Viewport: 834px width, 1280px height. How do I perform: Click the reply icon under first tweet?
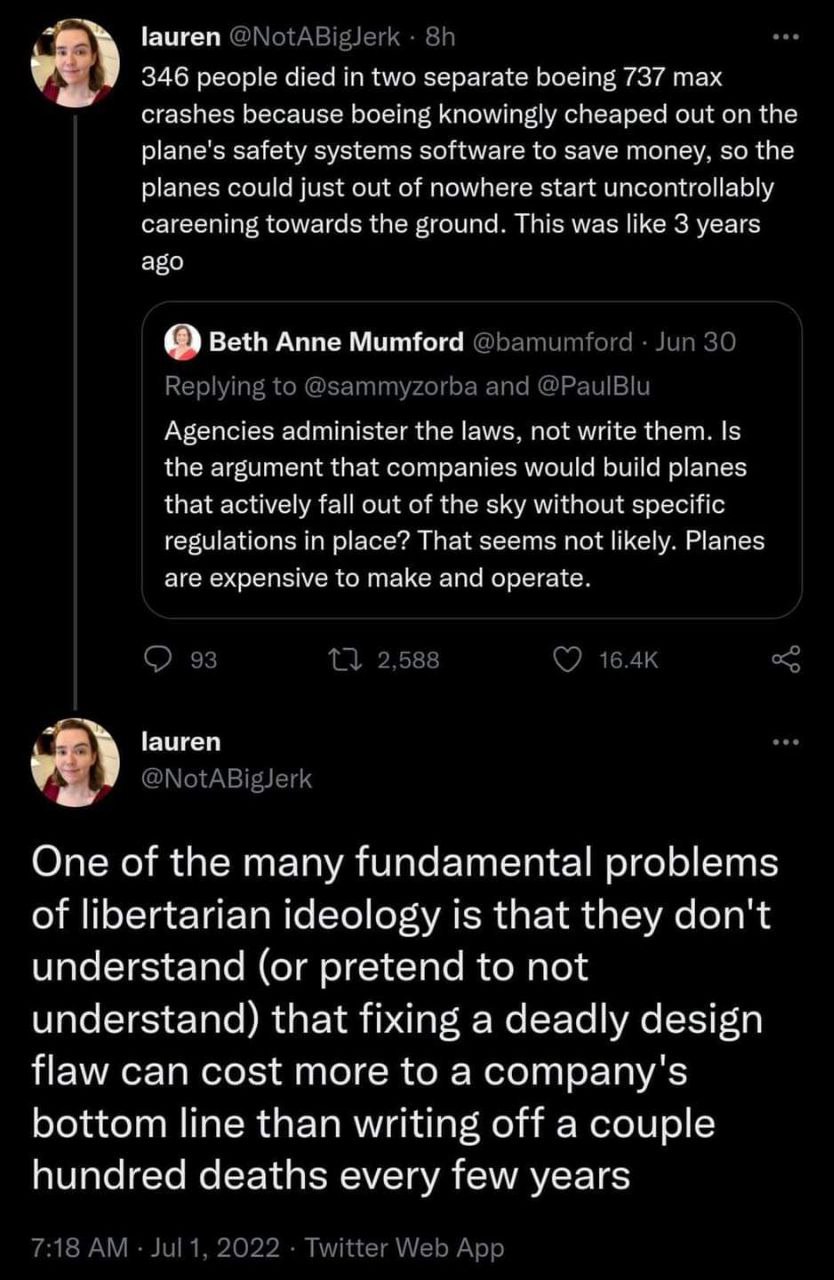click(159, 658)
